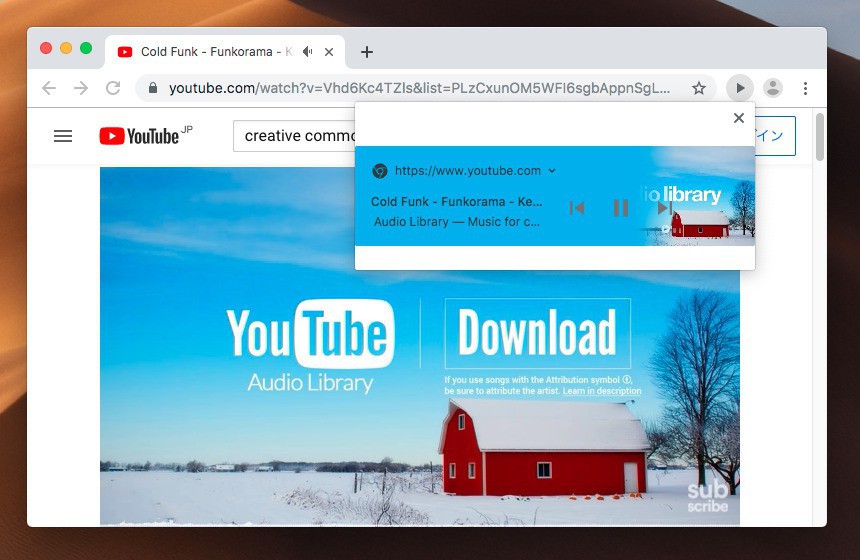
Task: Click "Cold Funk - Funkorama - Ke..." title text
Action: [456, 202]
